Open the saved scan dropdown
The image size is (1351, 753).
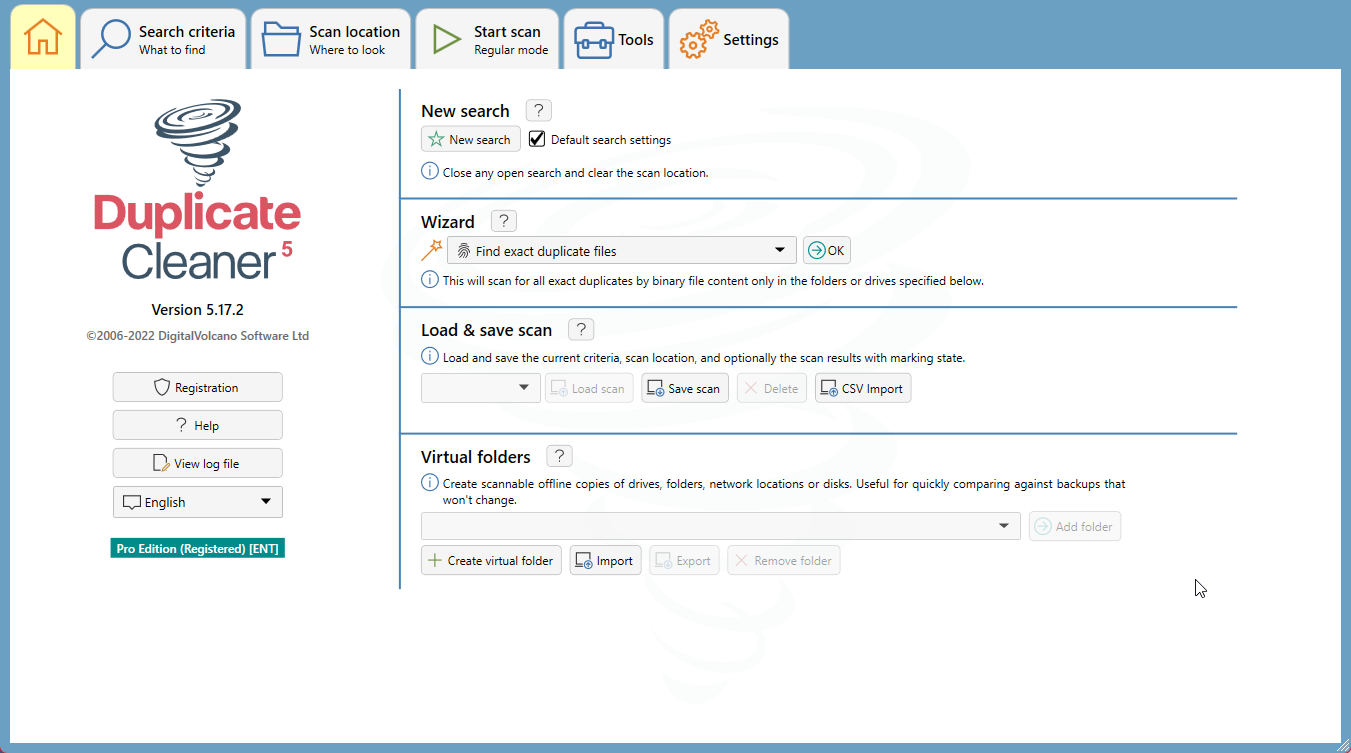tap(481, 388)
